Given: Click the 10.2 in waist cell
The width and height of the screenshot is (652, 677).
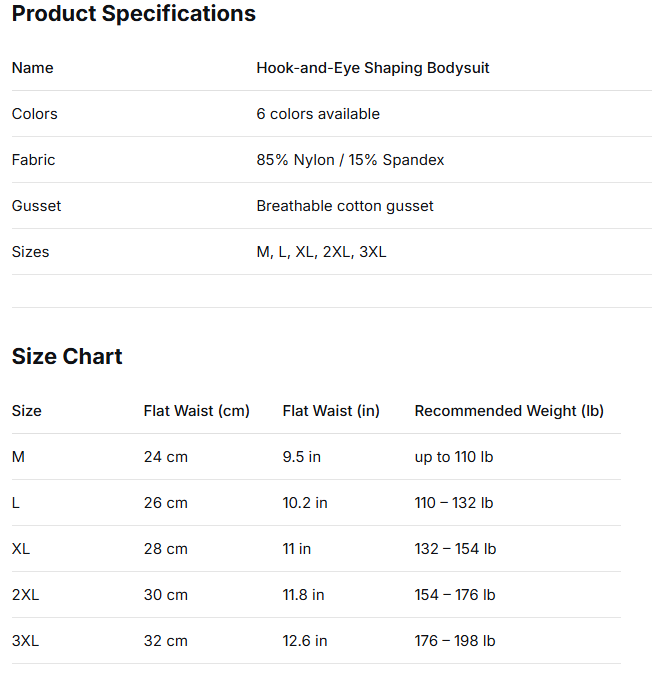Looking at the screenshot, I should point(305,503).
